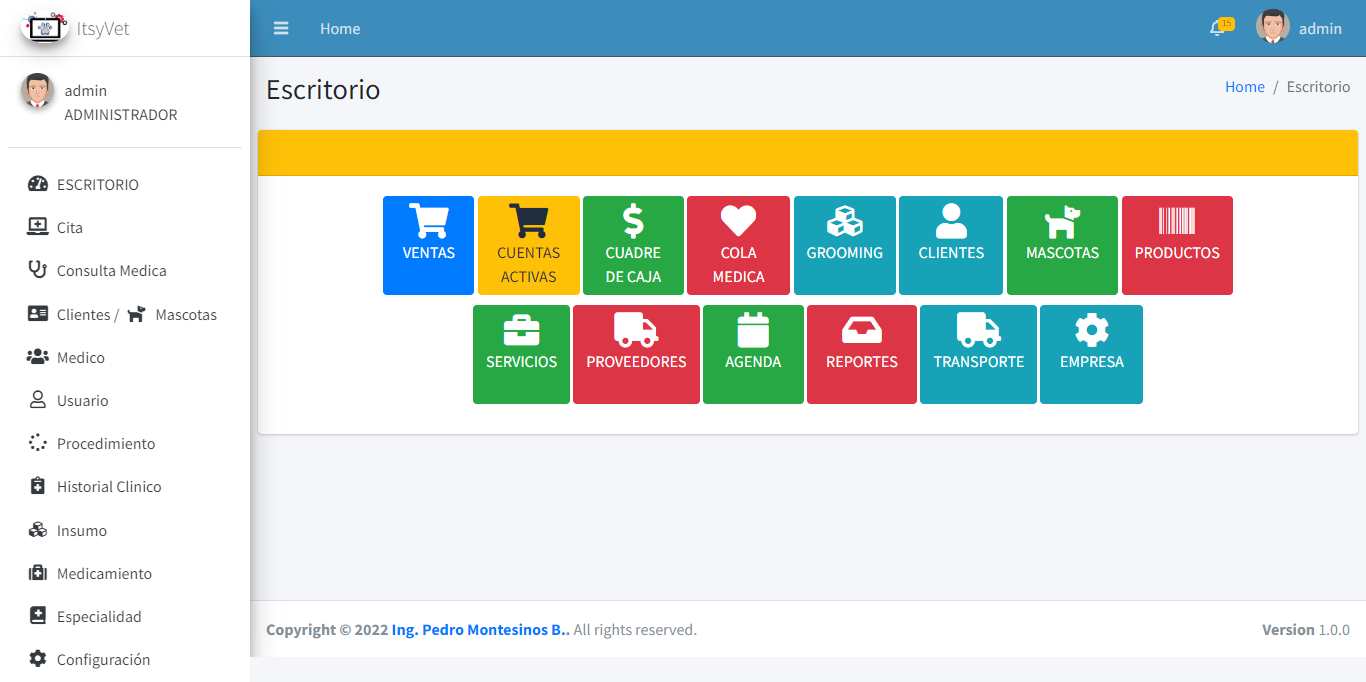Viewport: 1366px width, 682px height.
Task: Open notifications bell in top bar
Action: pos(1217,29)
